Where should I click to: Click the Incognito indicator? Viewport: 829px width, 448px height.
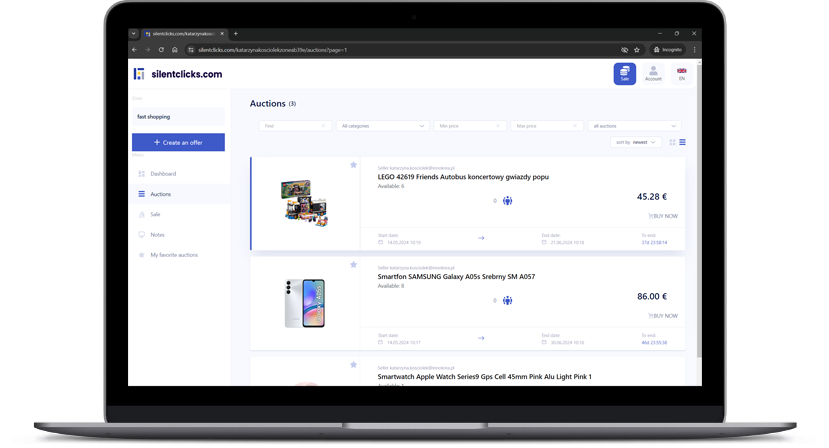(667, 50)
